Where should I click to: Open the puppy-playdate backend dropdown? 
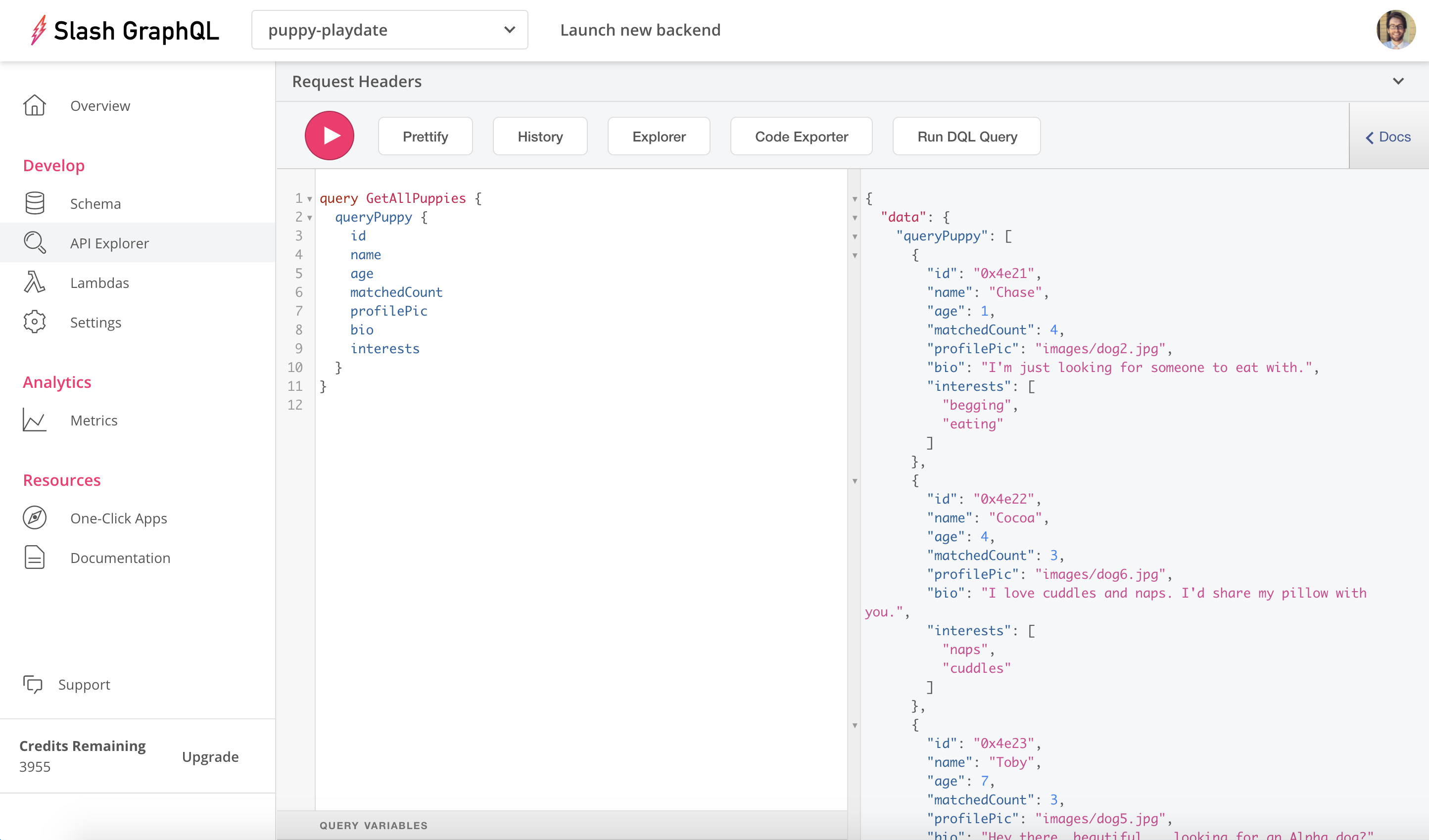click(389, 30)
